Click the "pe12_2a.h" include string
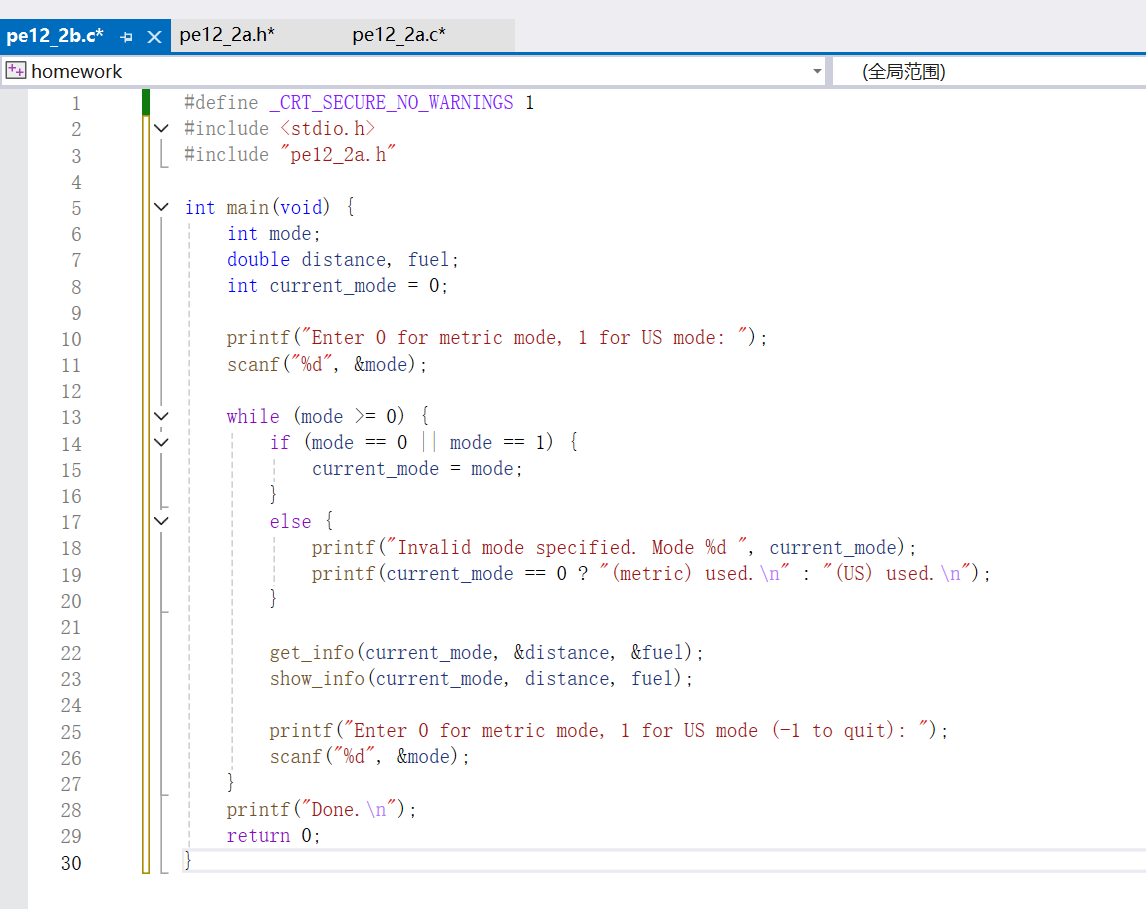Viewport: 1146px width, 909px height. pos(338,155)
